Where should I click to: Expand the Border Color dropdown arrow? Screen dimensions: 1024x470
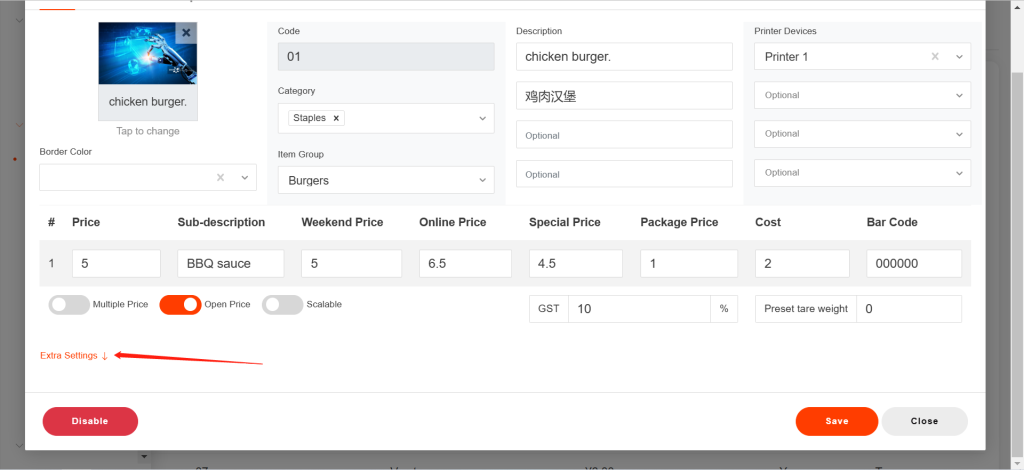click(x=244, y=178)
